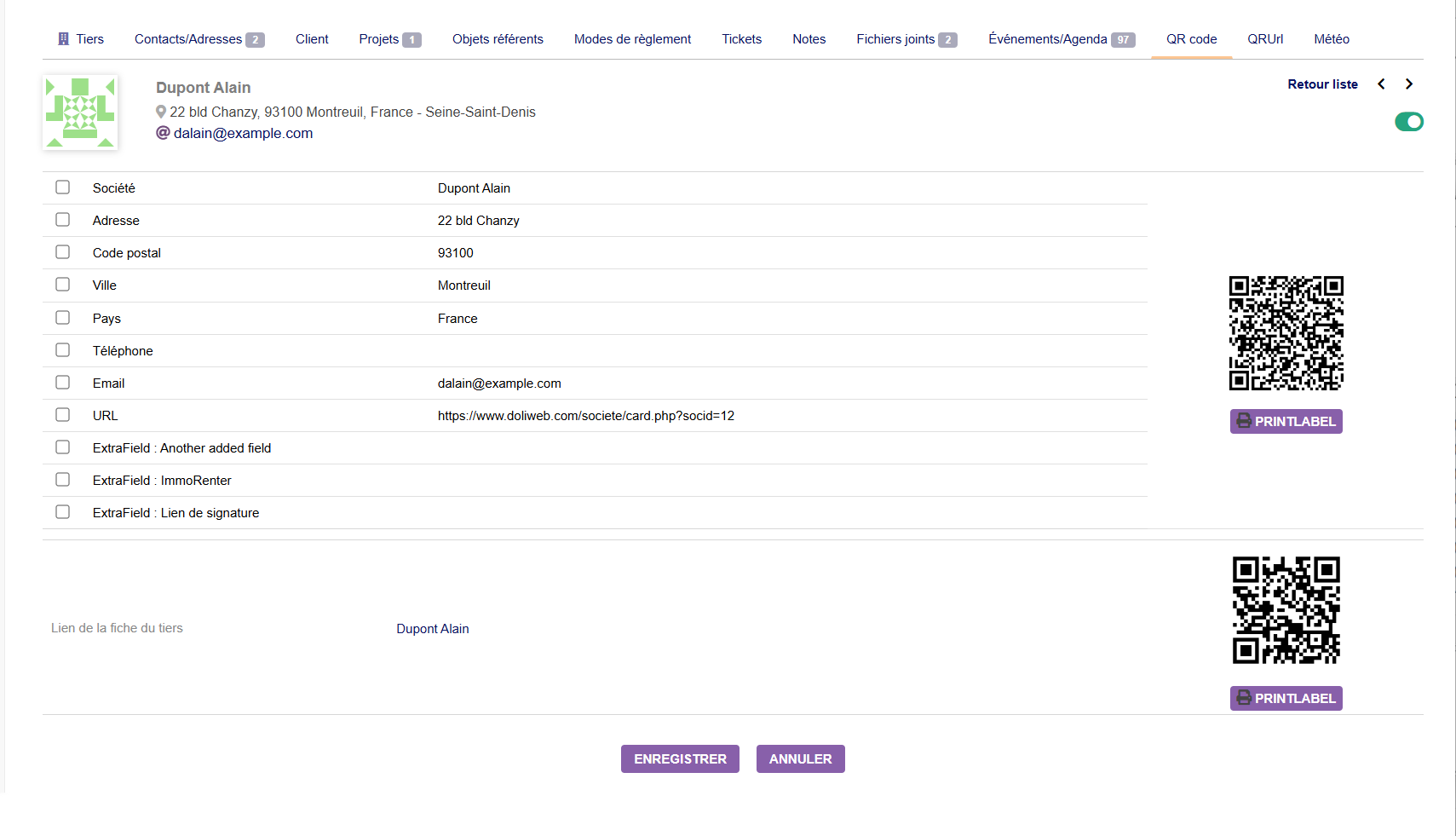The width and height of the screenshot is (1456, 836).
Task: Click the France country value
Action: 458,319
